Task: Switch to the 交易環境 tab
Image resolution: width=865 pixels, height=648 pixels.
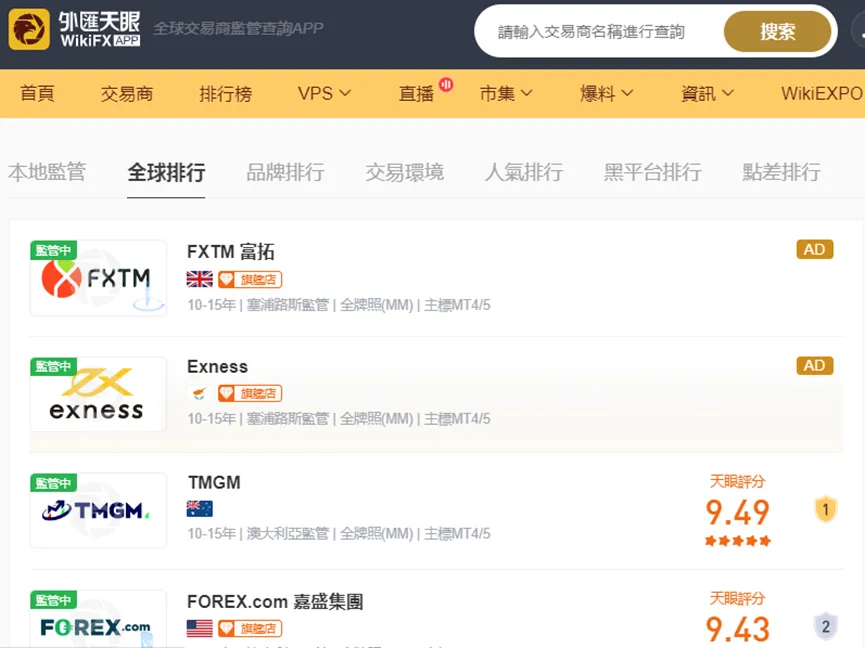Action: (404, 172)
